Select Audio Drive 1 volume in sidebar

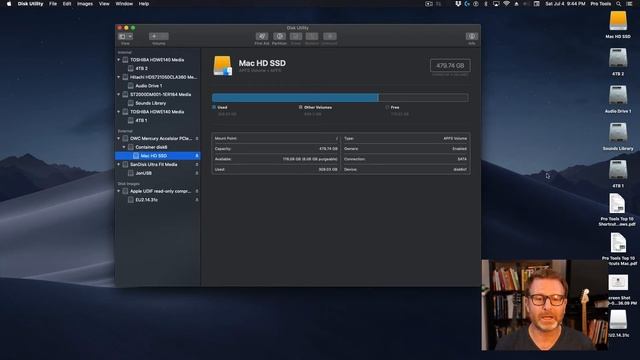click(158, 86)
